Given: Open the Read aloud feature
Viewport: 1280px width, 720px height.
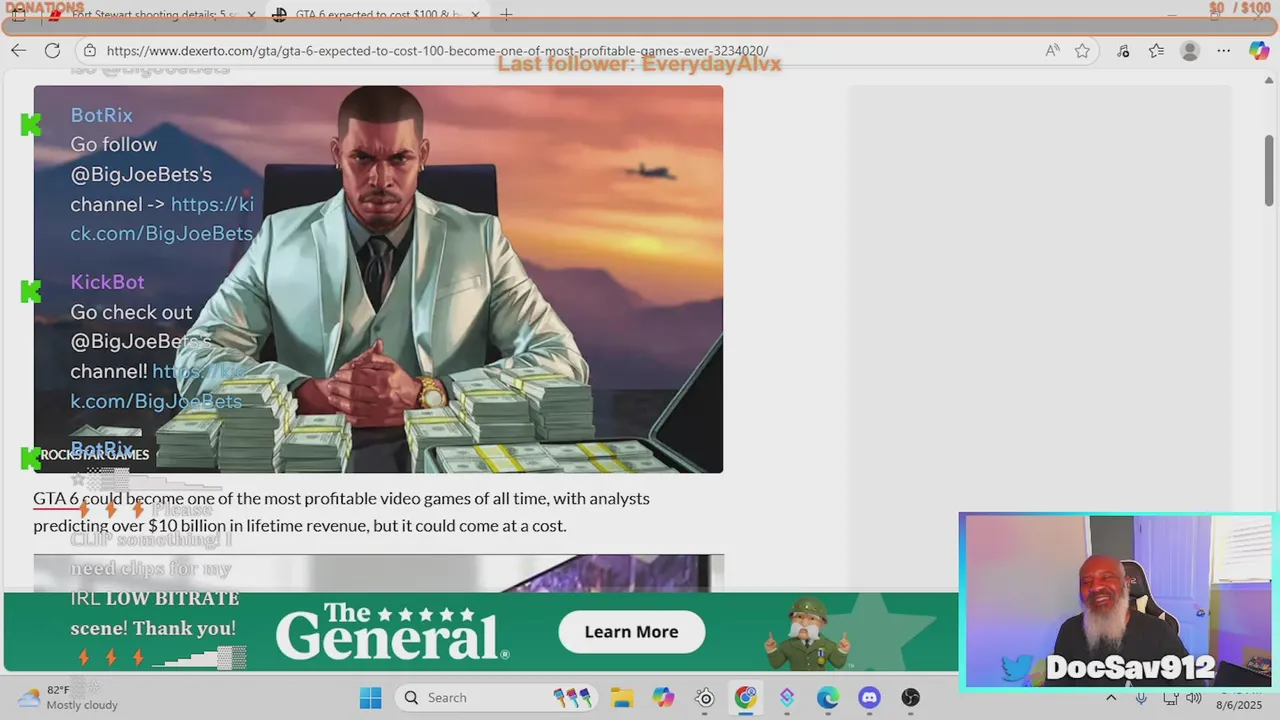Looking at the screenshot, I should click(x=1052, y=51).
